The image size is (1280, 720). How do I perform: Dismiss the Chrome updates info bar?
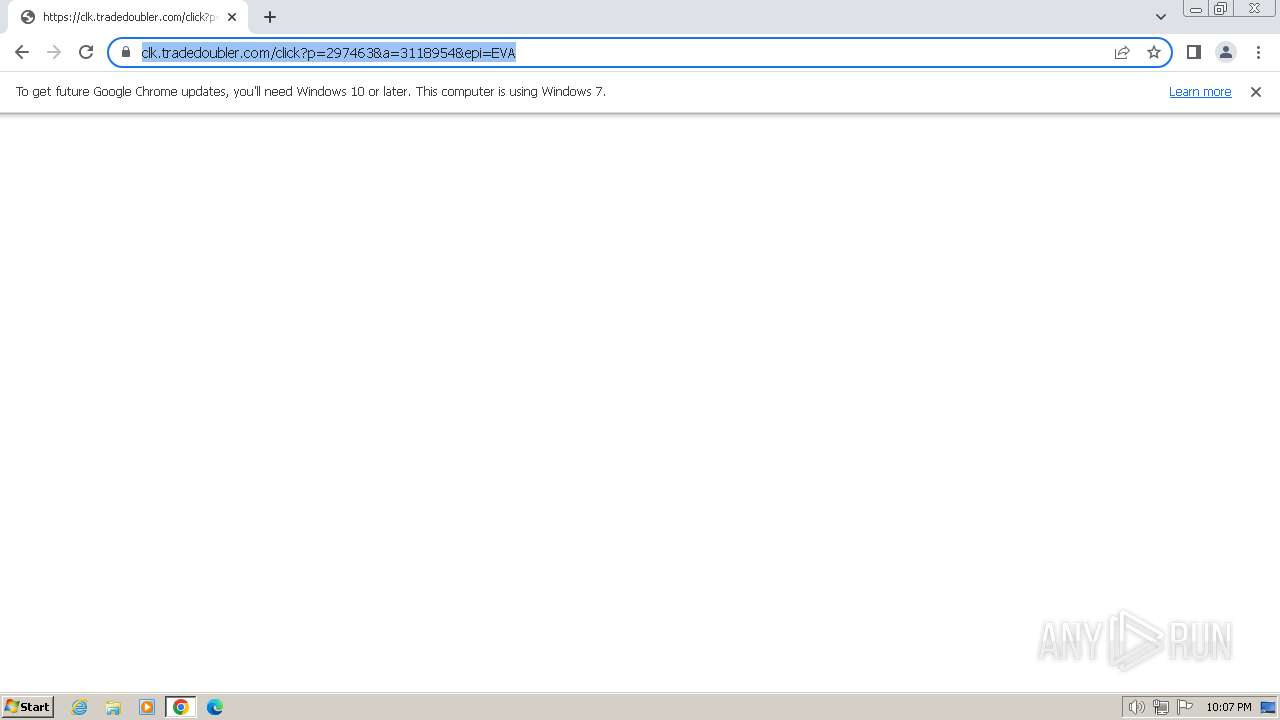(x=1256, y=92)
